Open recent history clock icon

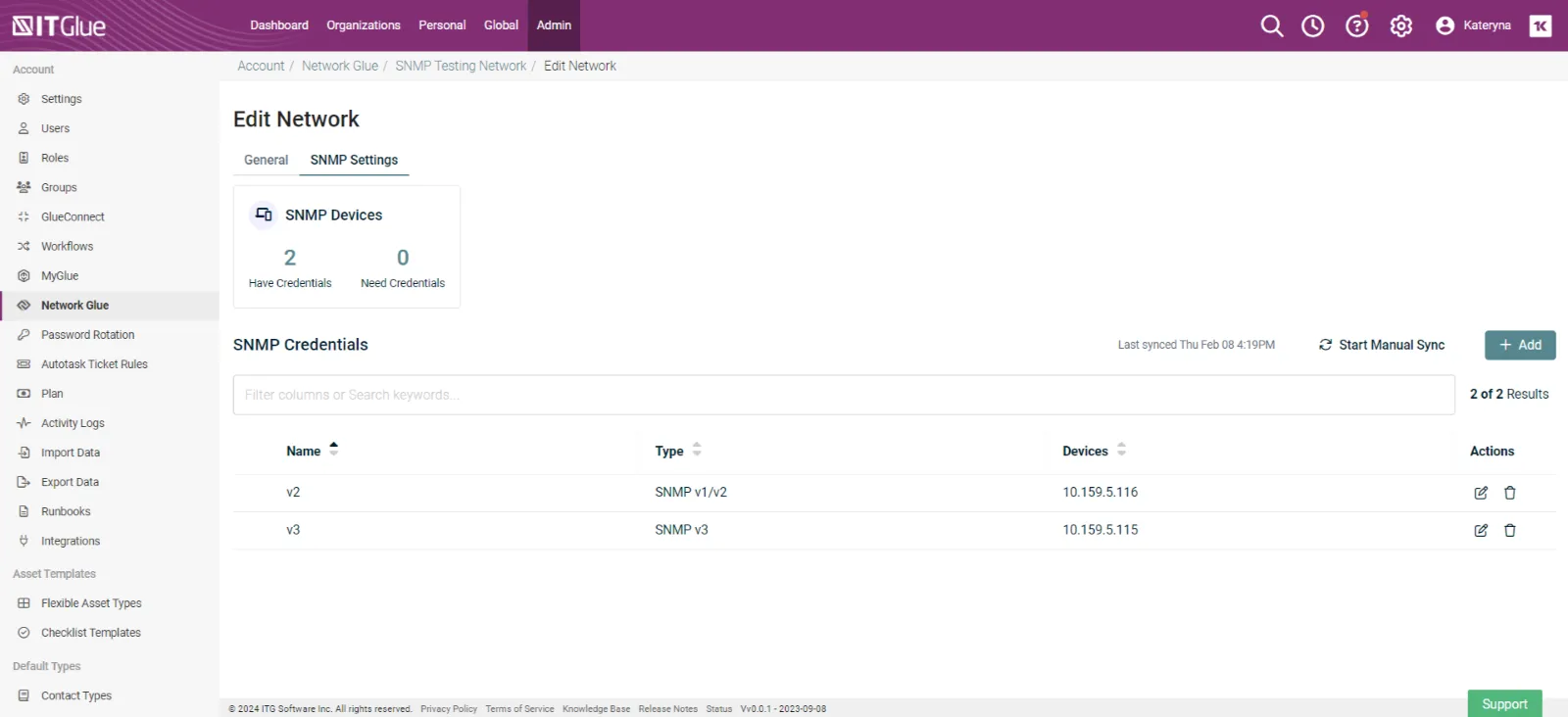pyautogui.click(x=1312, y=26)
